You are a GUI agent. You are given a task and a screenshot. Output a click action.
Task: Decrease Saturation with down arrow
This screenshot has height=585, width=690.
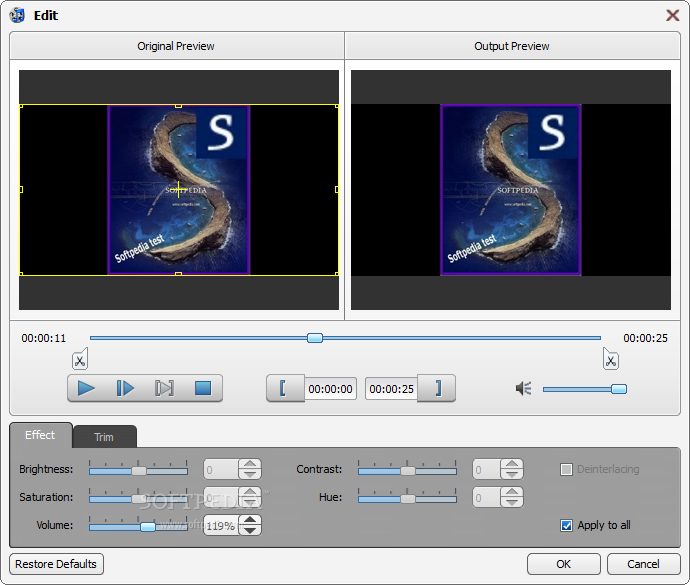coord(250,503)
